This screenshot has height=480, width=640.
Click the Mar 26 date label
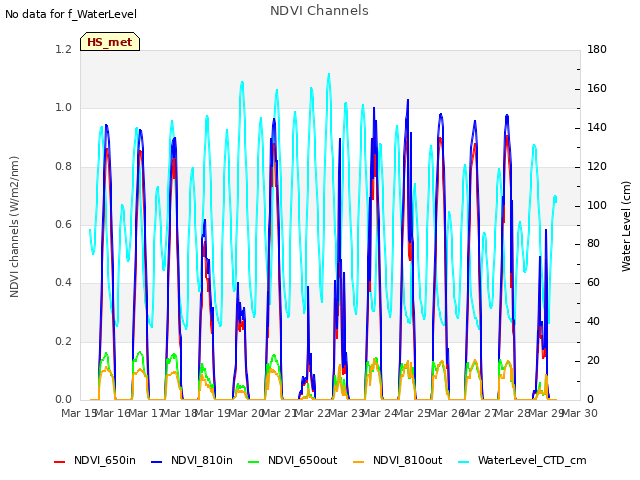447,413
